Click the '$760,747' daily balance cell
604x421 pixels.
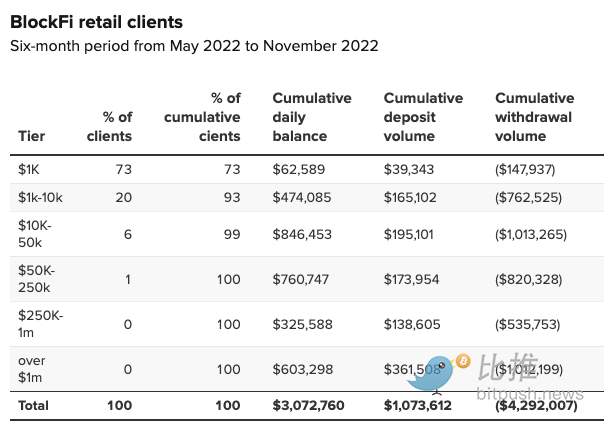click(x=301, y=280)
